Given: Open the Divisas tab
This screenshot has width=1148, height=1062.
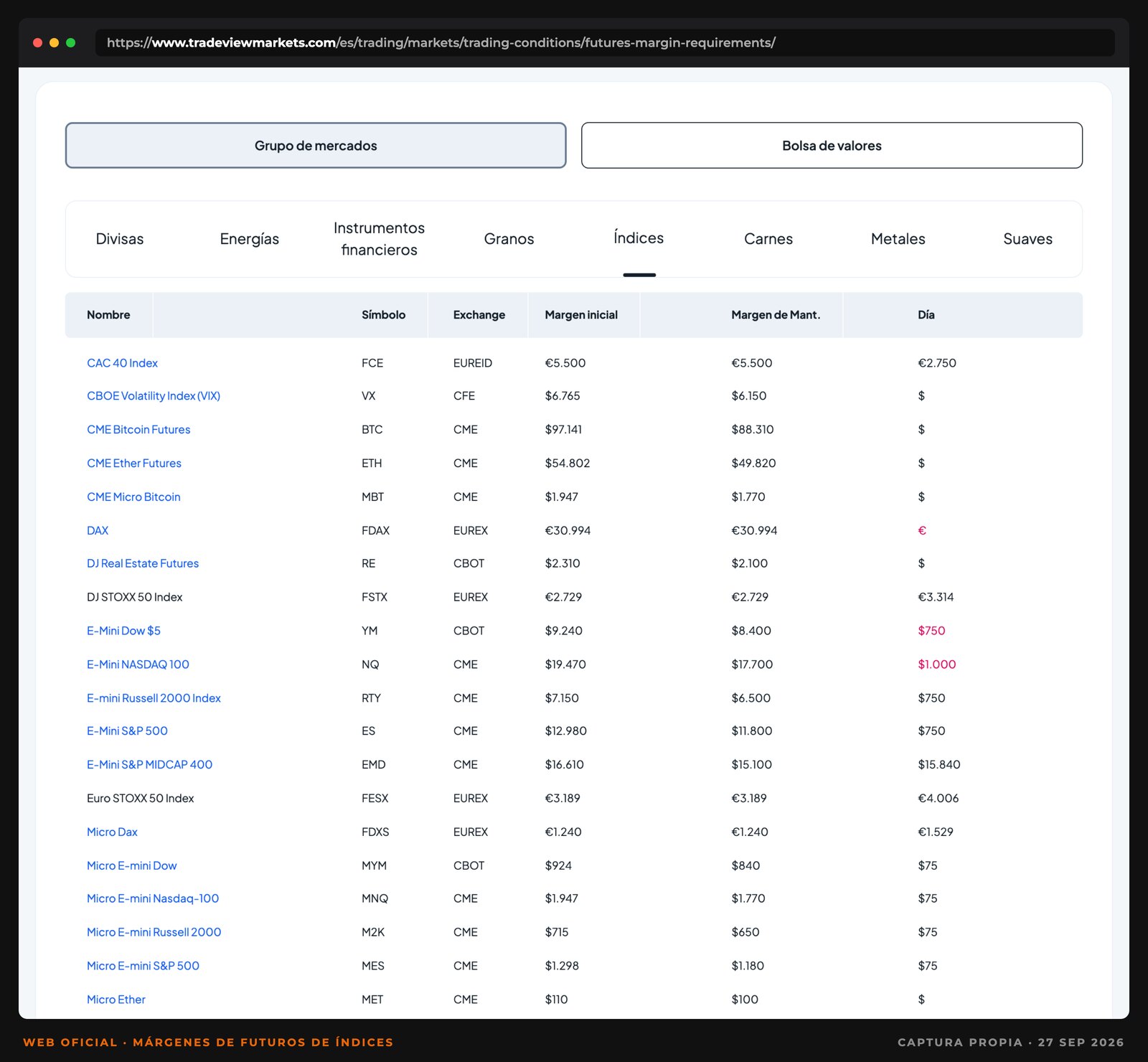Looking at the screenshot, I should pyautogui.click(x=120, y=239).
